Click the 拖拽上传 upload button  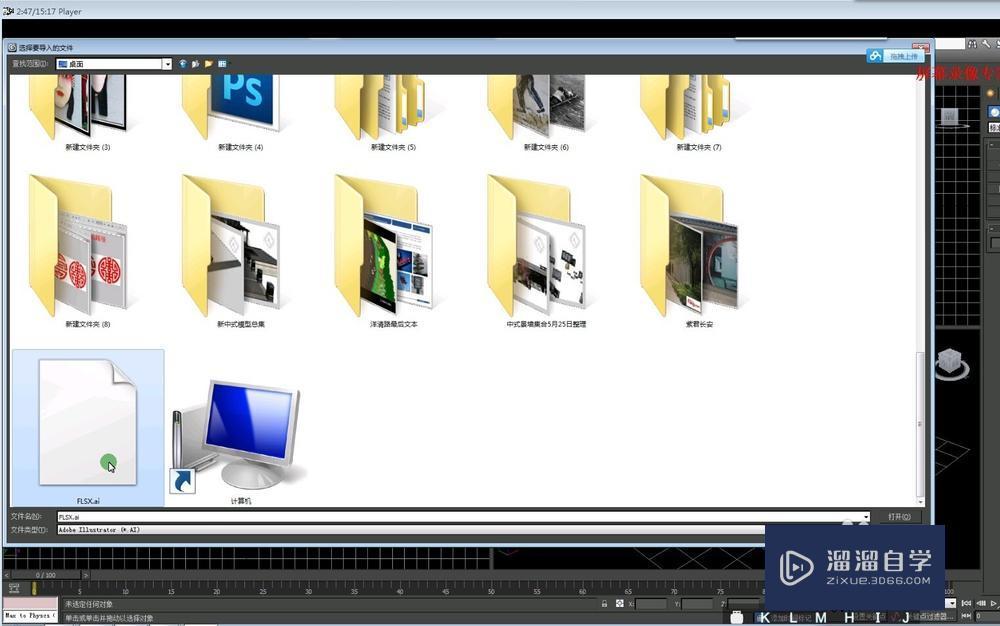point(904,56)
